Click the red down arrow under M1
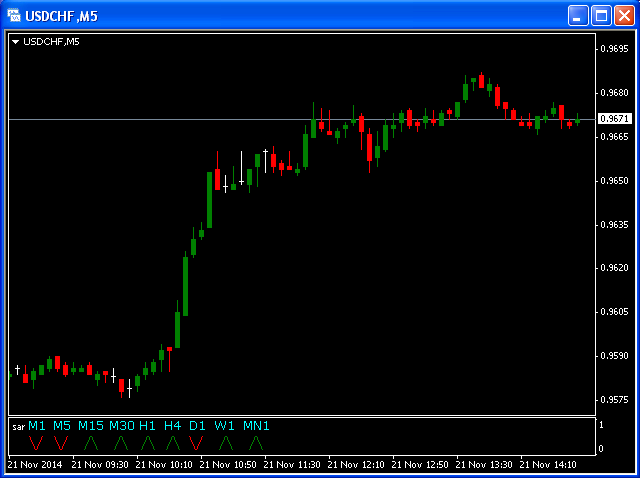Viewport: 640px width, 480px height. pos(37,442)
